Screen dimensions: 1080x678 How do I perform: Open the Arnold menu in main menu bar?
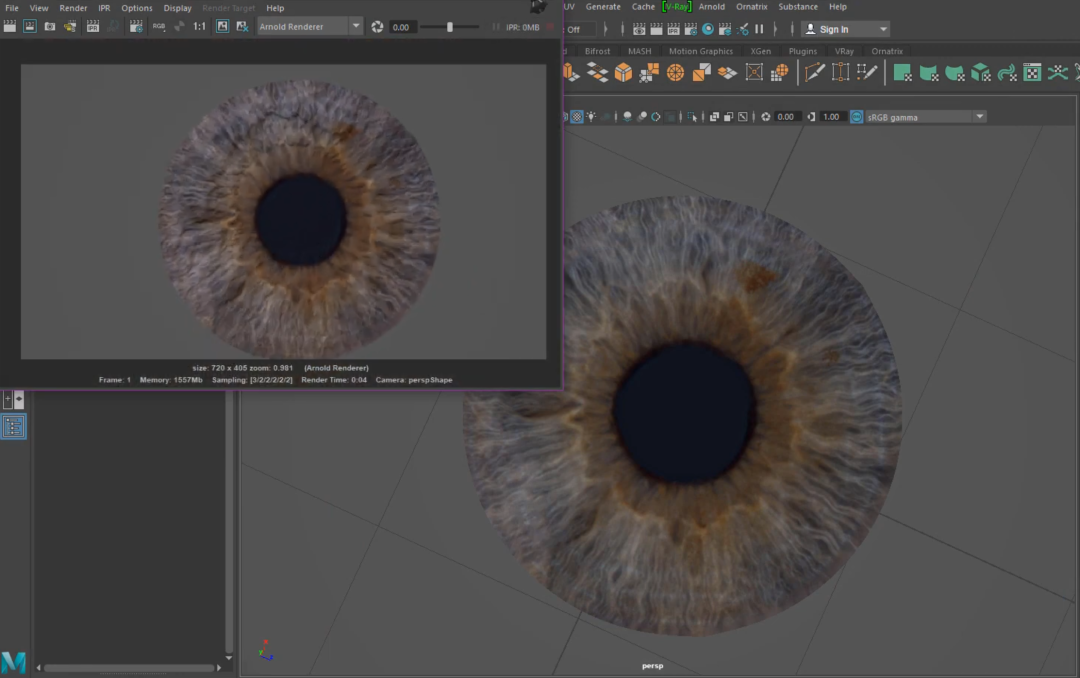(711, 7)
